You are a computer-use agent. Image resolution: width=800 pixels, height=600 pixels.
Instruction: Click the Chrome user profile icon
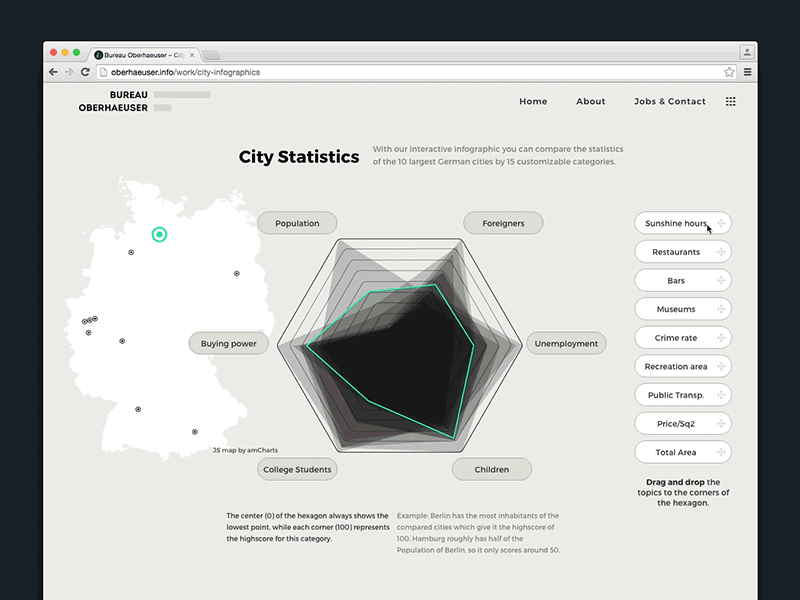[746, 52]
